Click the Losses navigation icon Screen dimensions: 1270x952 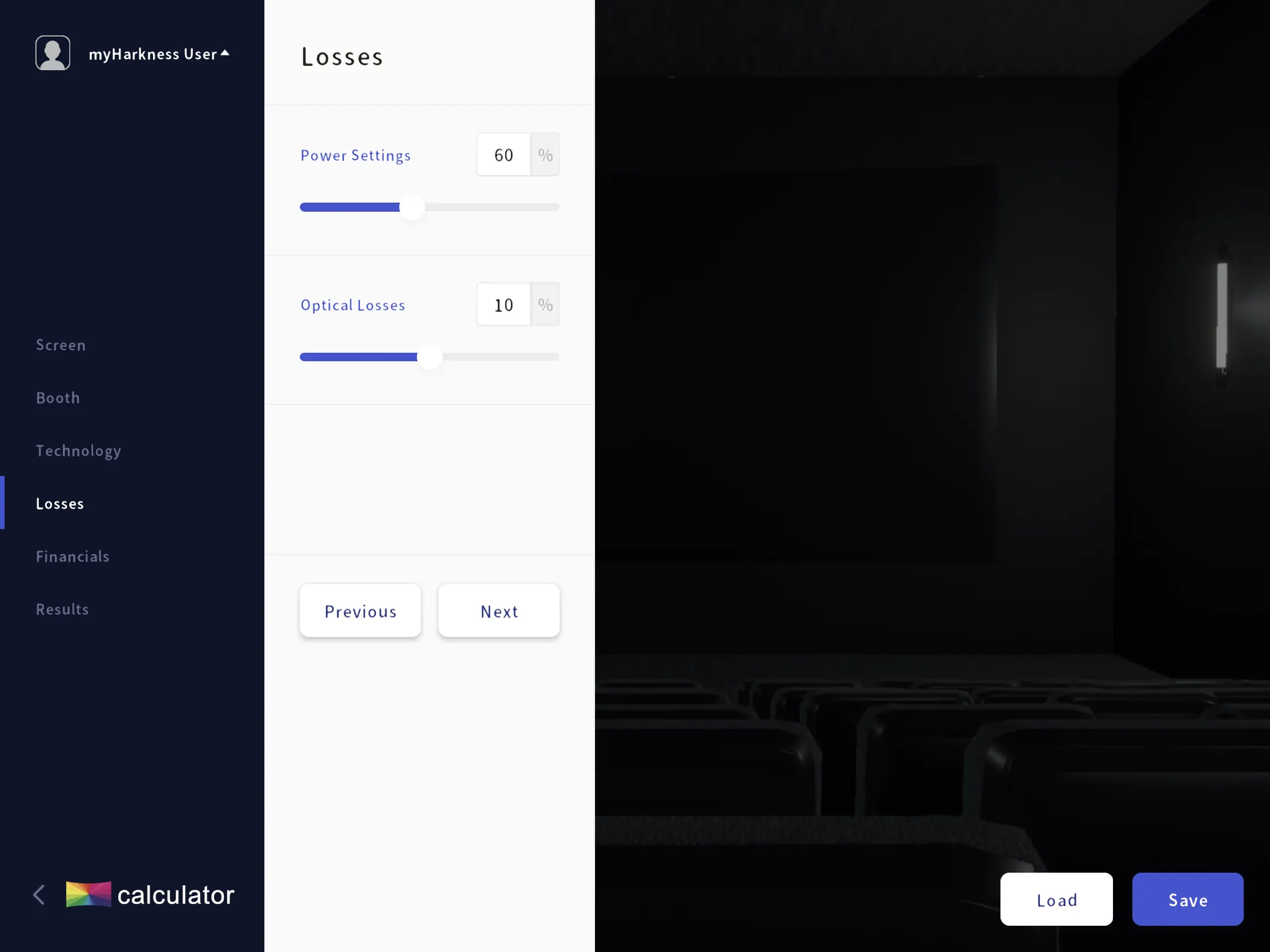pos(60,503)
